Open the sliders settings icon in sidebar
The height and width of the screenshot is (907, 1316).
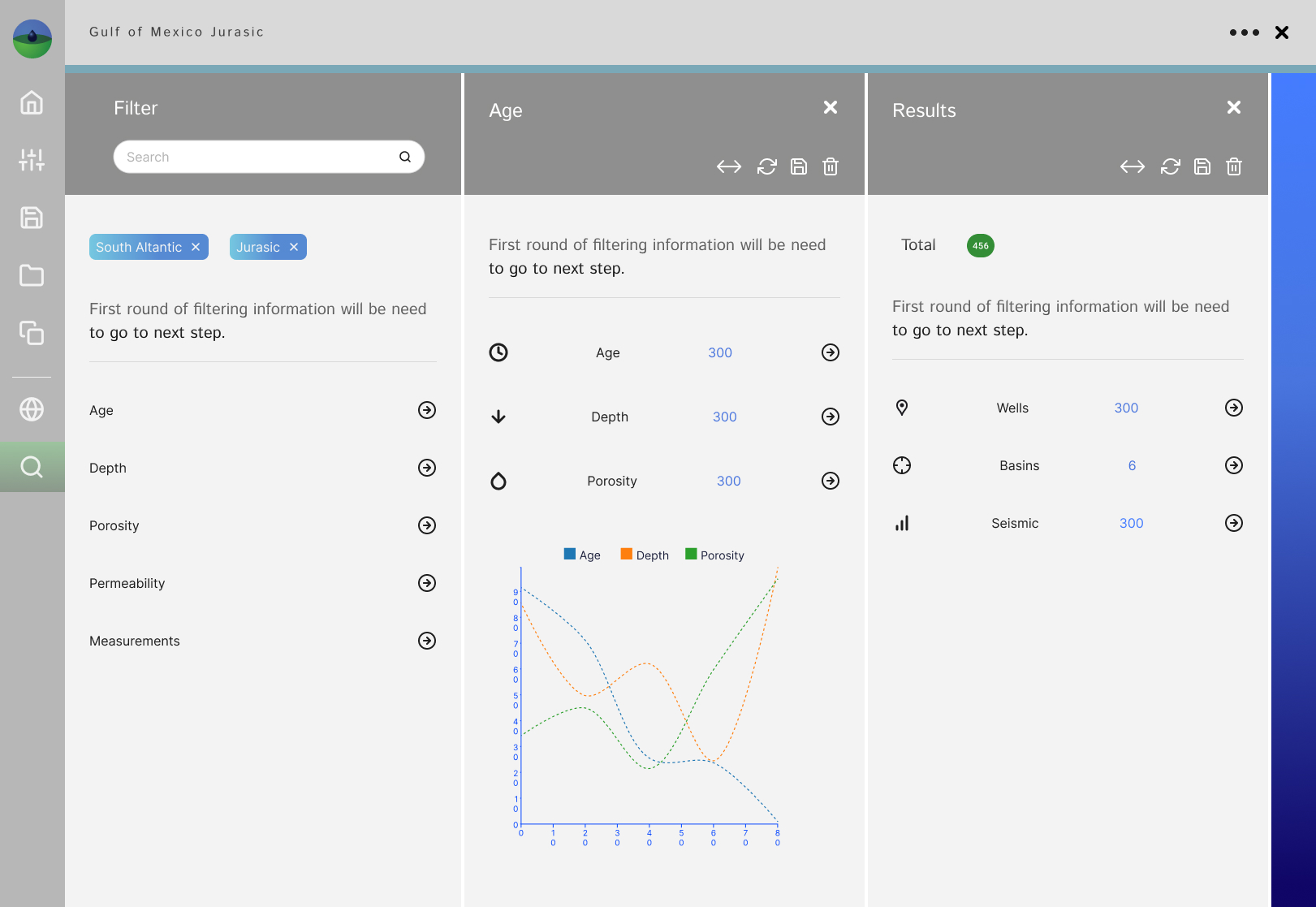pos(32,160)
